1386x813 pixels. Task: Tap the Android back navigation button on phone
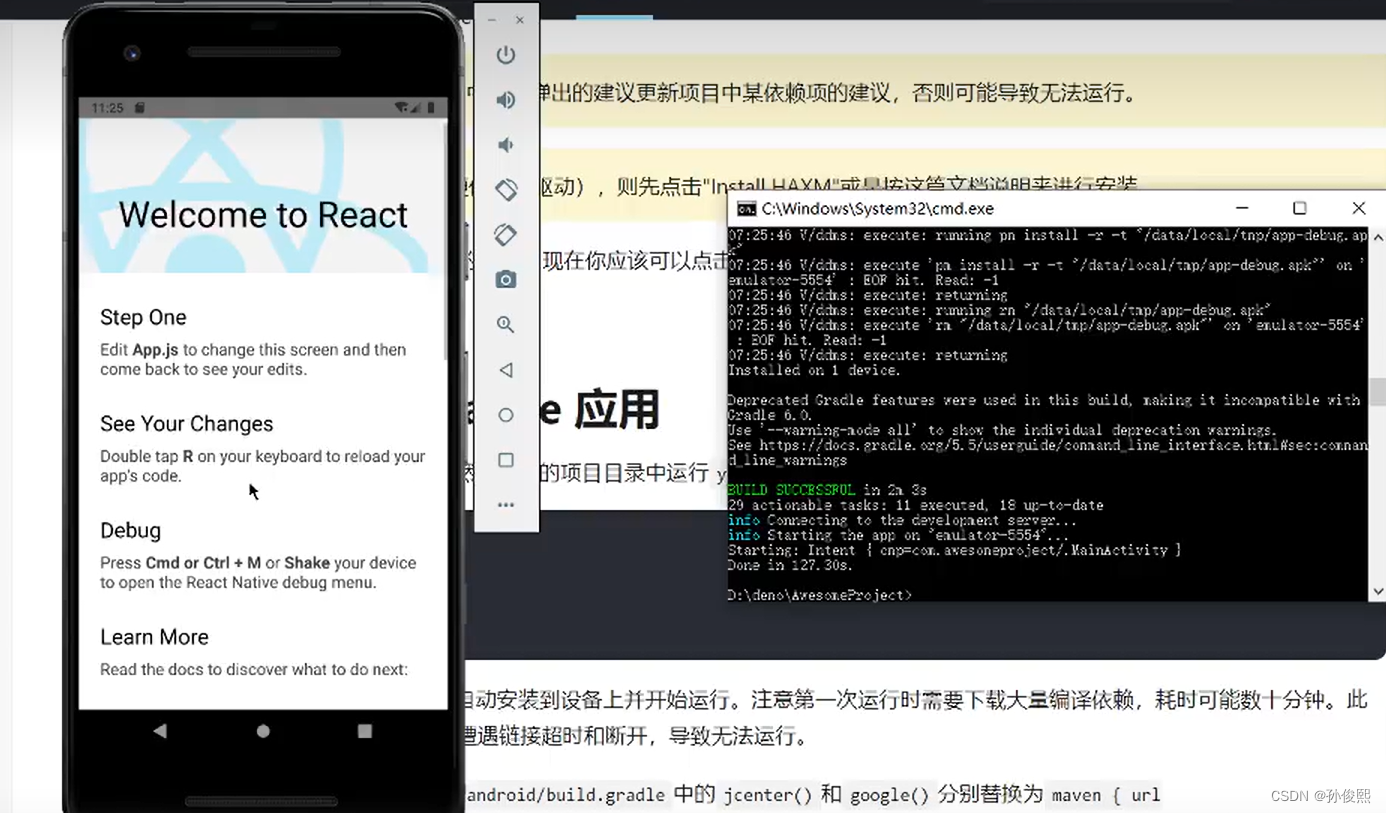[x=160, y=731]
